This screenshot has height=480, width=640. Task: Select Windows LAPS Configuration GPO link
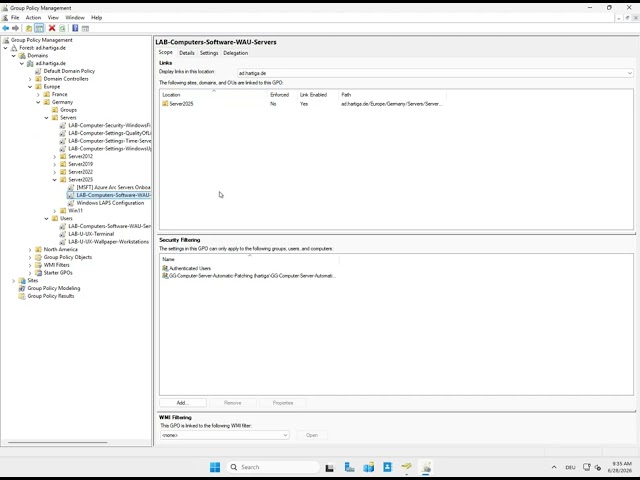(110, 203)
